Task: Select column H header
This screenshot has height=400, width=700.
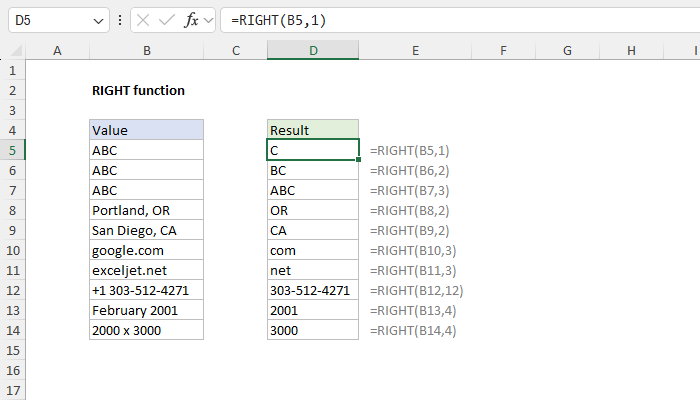Action: coord(631,50)
